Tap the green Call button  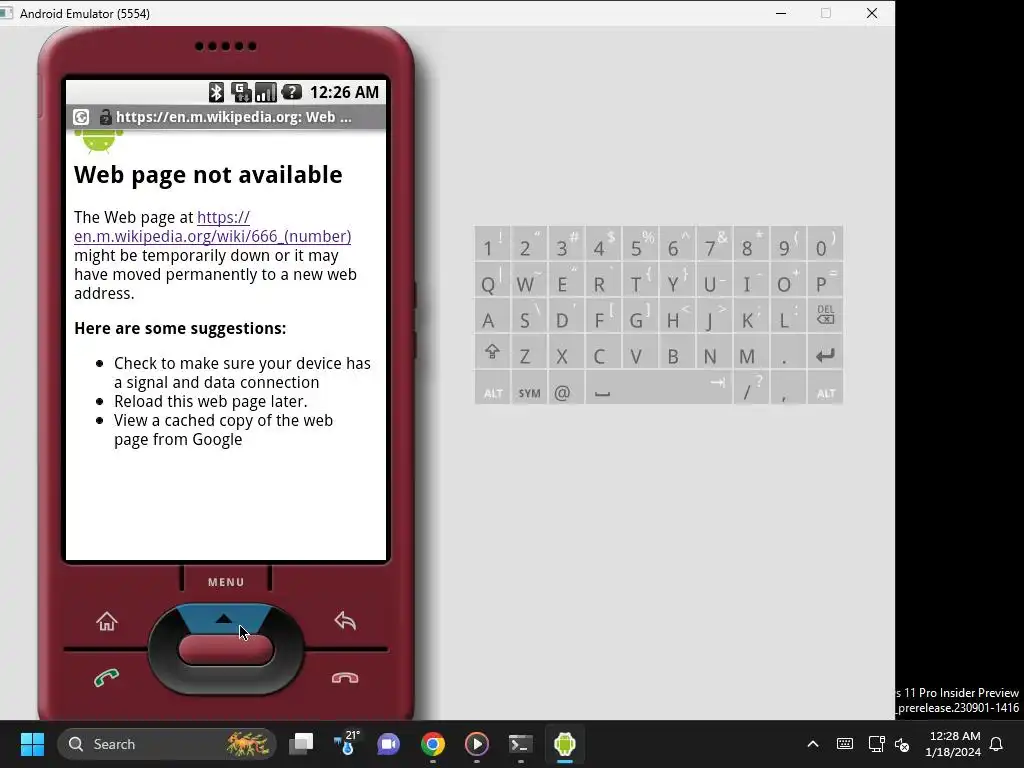point(106,678)
